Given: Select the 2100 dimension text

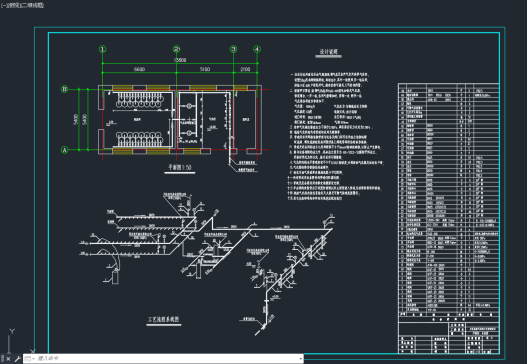Looking at the screenshot, I should pos(245,69).
